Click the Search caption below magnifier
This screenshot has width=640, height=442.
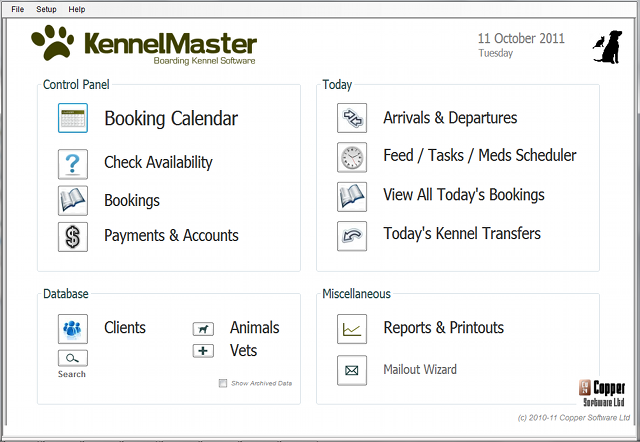[72, 374]
